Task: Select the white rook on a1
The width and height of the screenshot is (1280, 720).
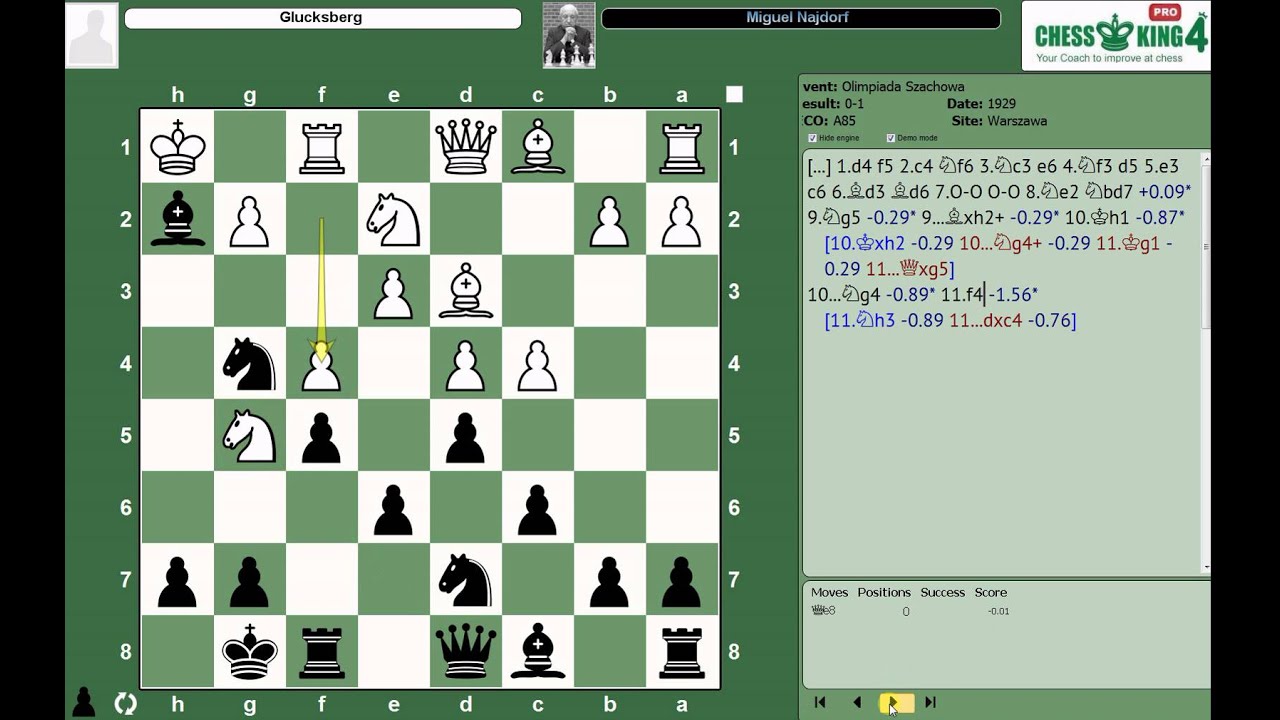Action: [x=682, y=147]
